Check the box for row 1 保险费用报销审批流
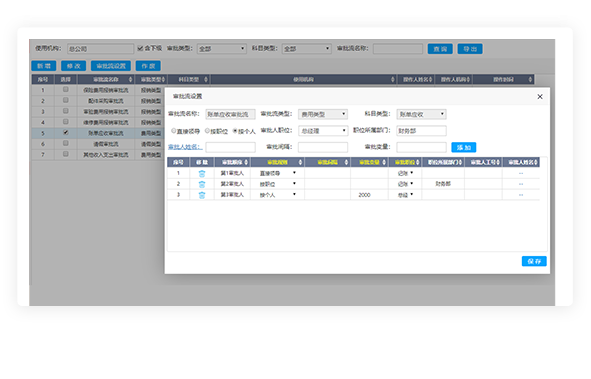Screen dimensions: 591x379 66,90
